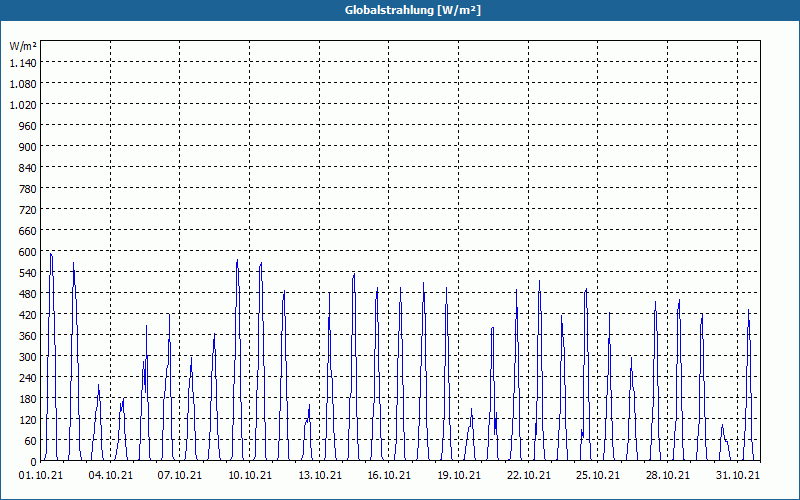Select the 01.10.21 date label

(x=41, y=476)
